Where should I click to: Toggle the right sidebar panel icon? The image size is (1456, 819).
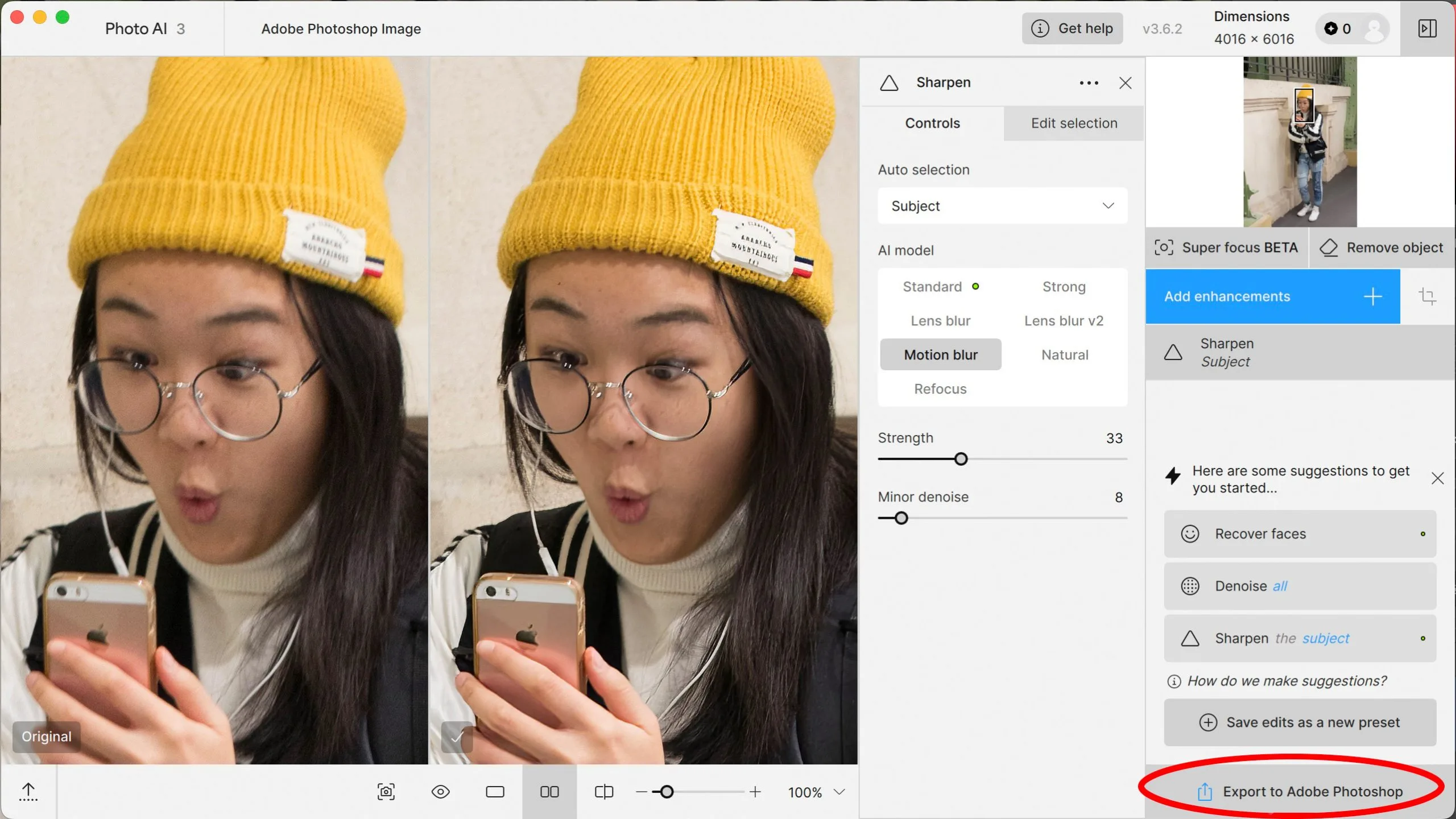click(1427, 28)
